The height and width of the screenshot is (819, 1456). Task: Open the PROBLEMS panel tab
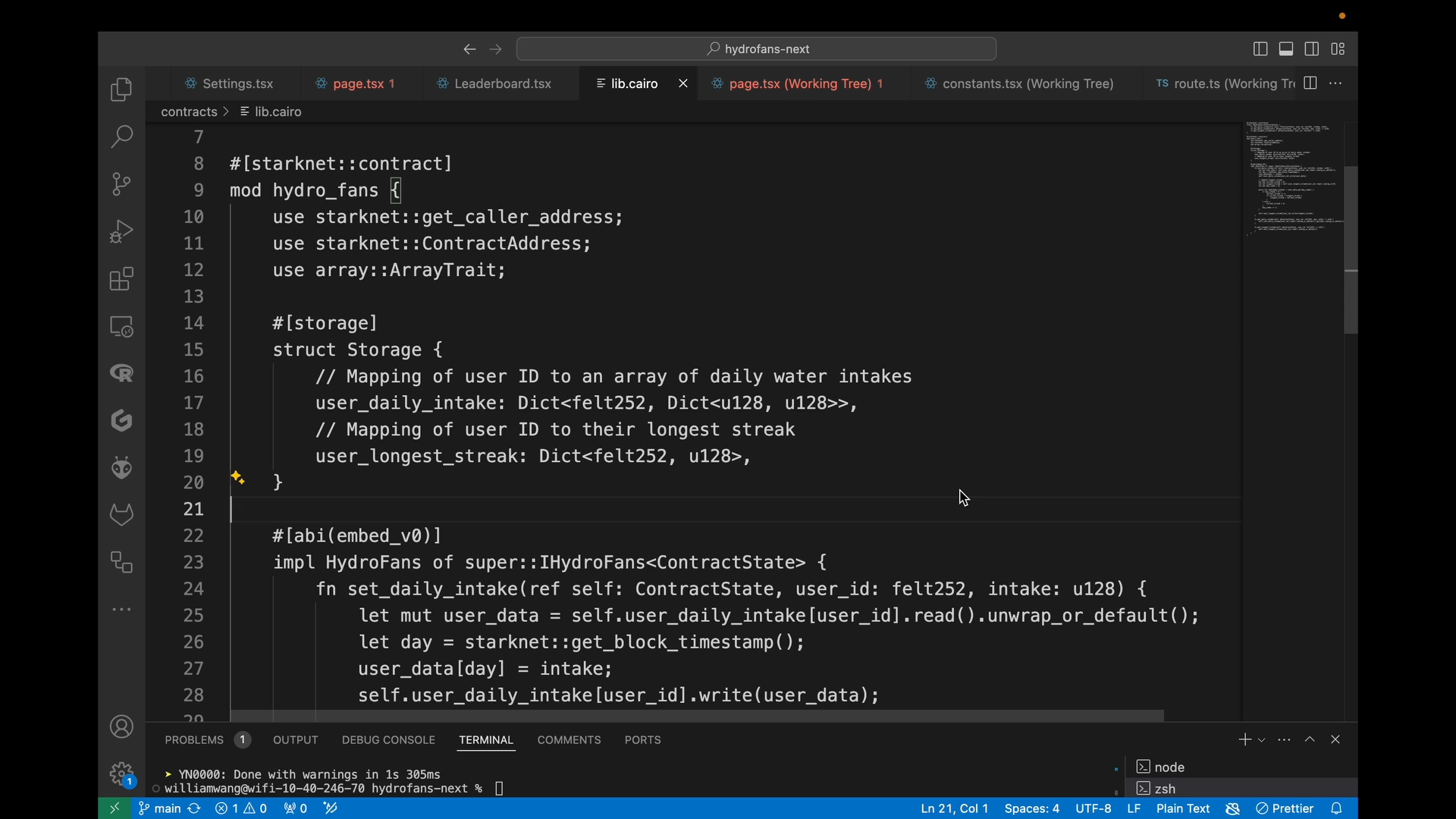pyautogui.click(x=207, y=740)
